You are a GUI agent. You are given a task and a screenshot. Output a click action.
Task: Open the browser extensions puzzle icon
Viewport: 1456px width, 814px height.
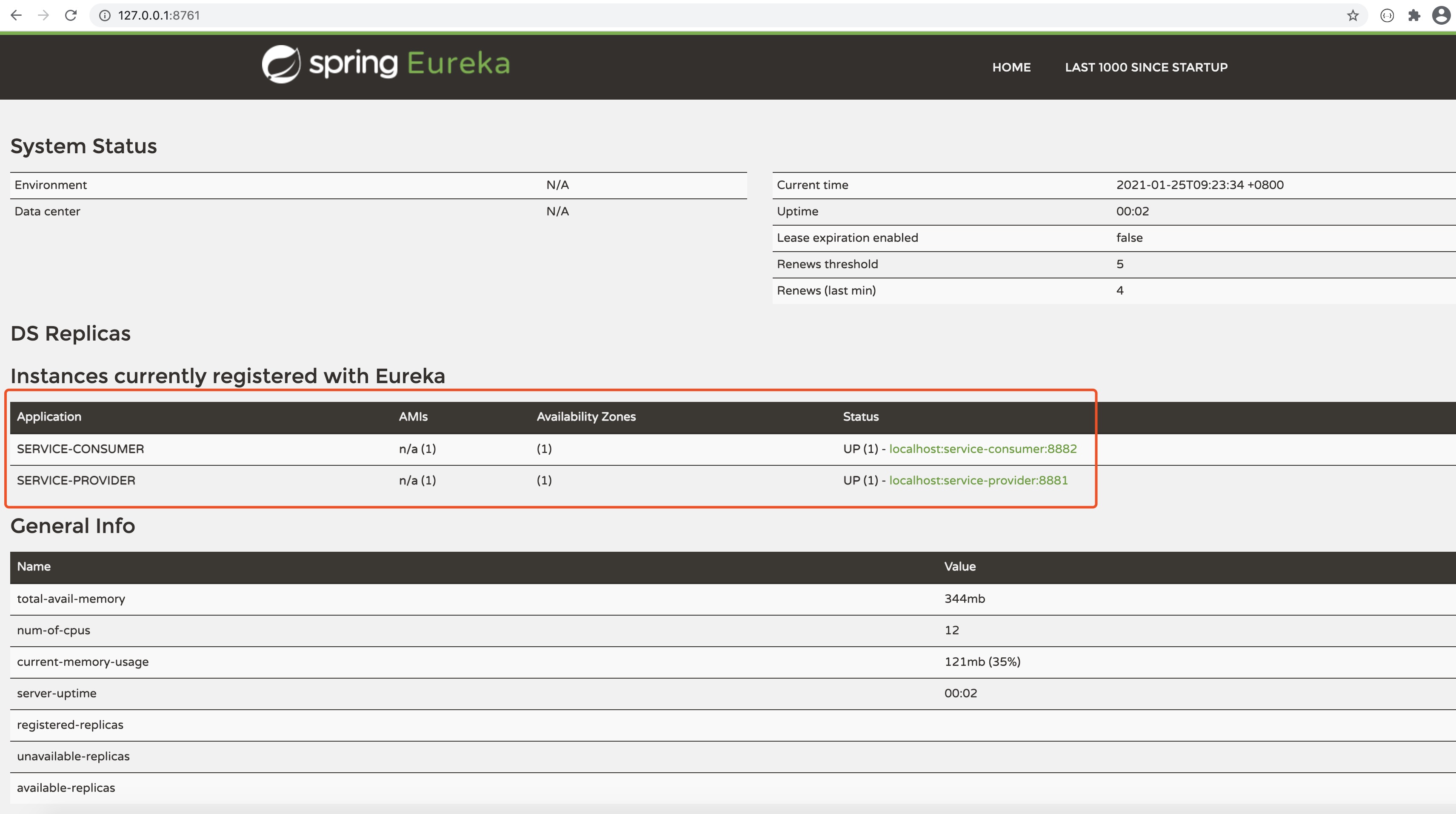(1414, 15)
